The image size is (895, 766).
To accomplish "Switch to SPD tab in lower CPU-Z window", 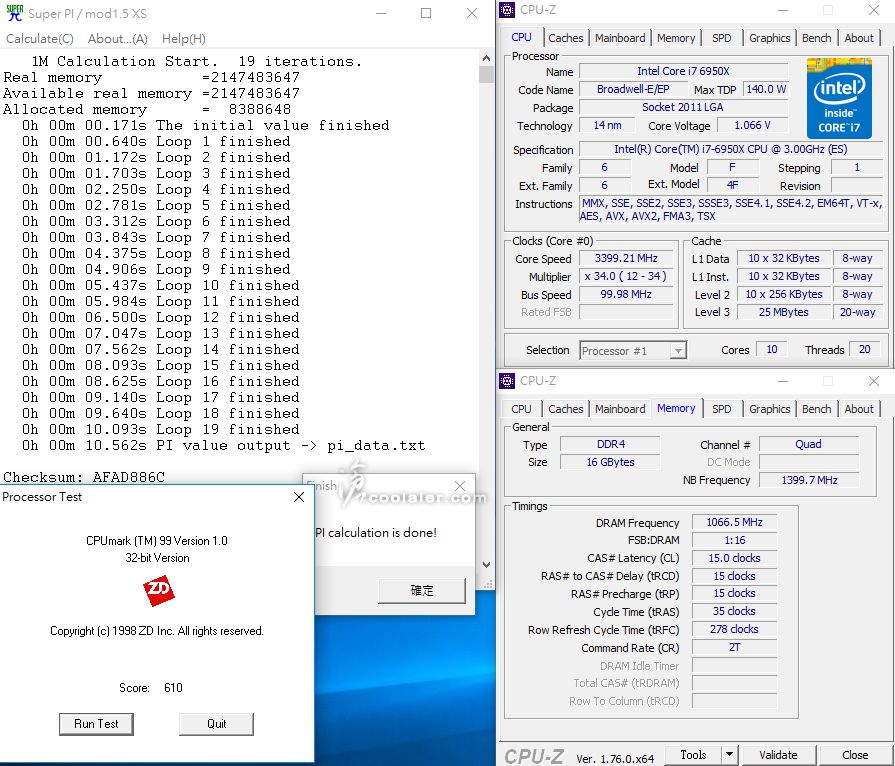I will click(721, 409).
